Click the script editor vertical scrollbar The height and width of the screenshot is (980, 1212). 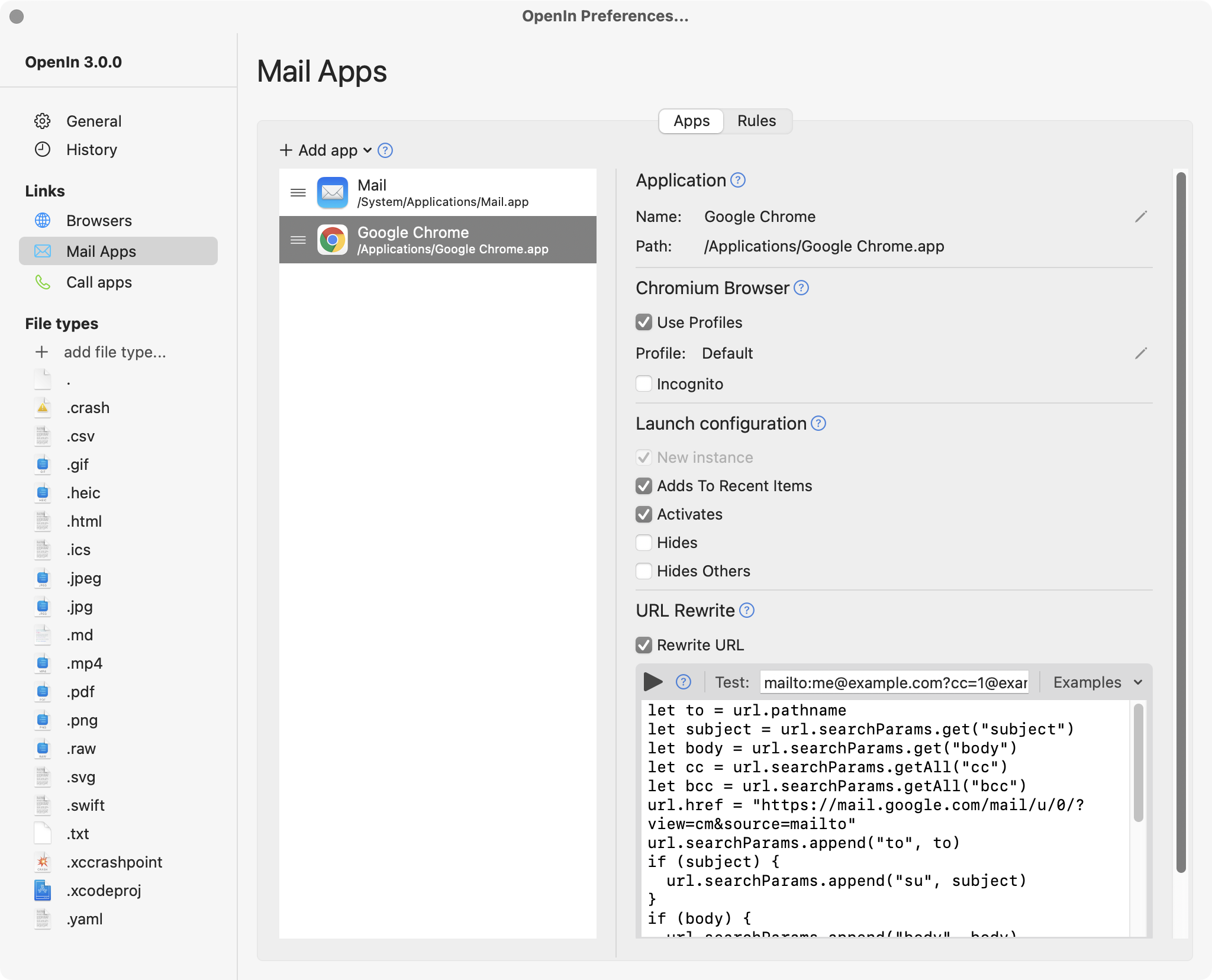tap(1138, 762)
